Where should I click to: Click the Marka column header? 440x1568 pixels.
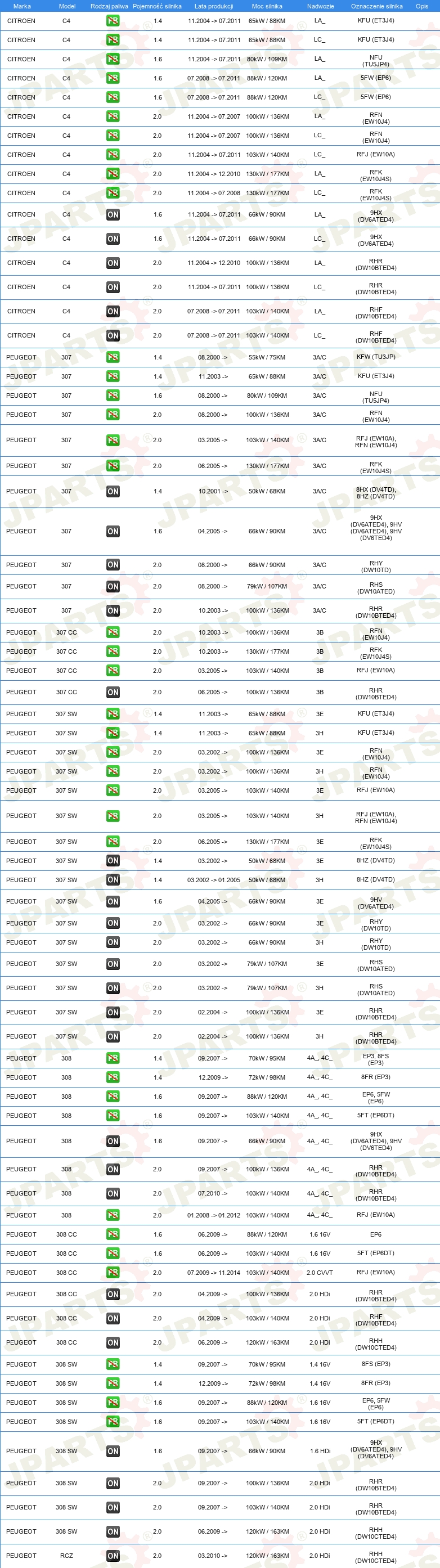click(22, 6)
